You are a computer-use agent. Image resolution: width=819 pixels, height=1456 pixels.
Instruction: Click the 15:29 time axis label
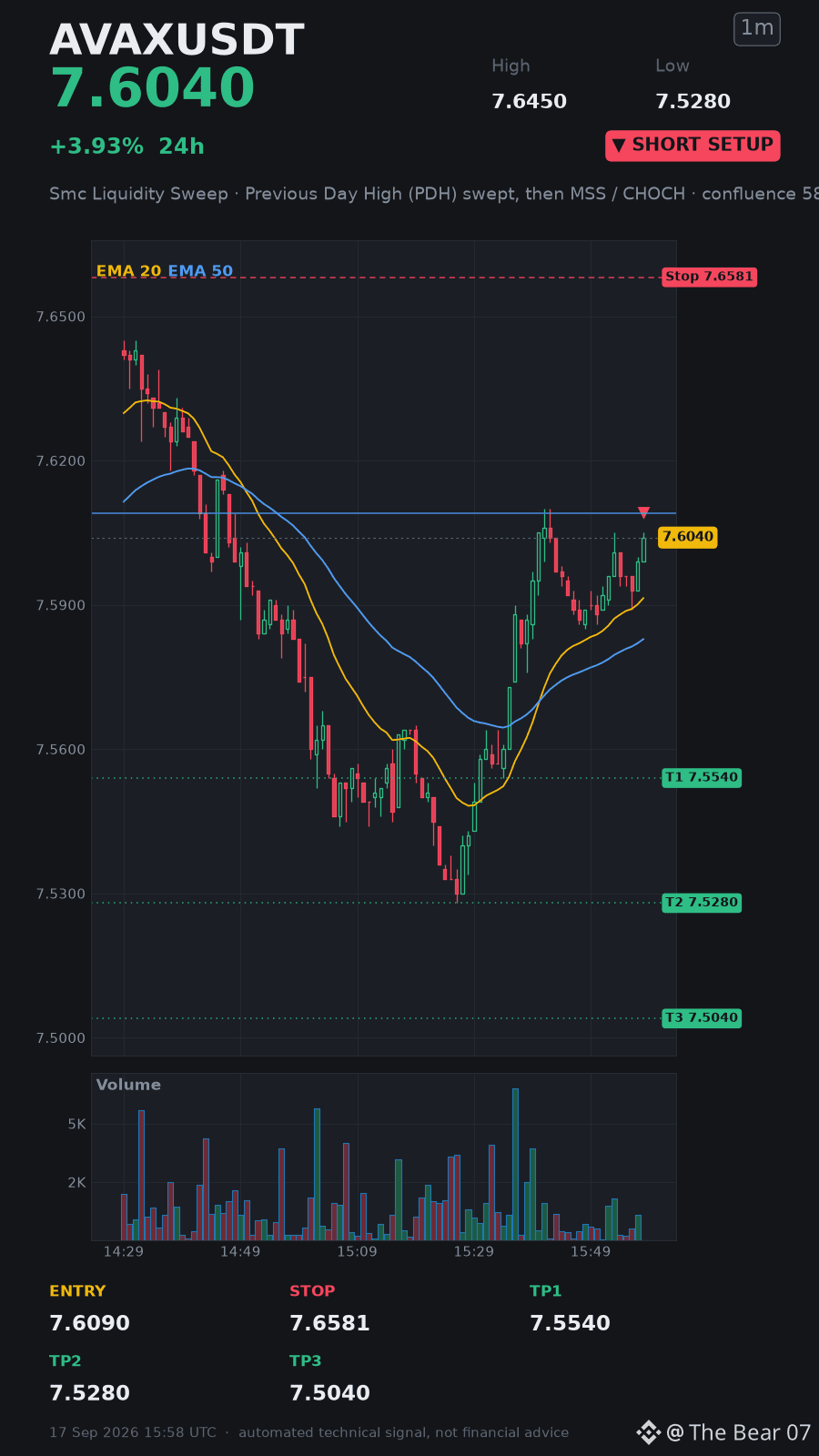473,1251
